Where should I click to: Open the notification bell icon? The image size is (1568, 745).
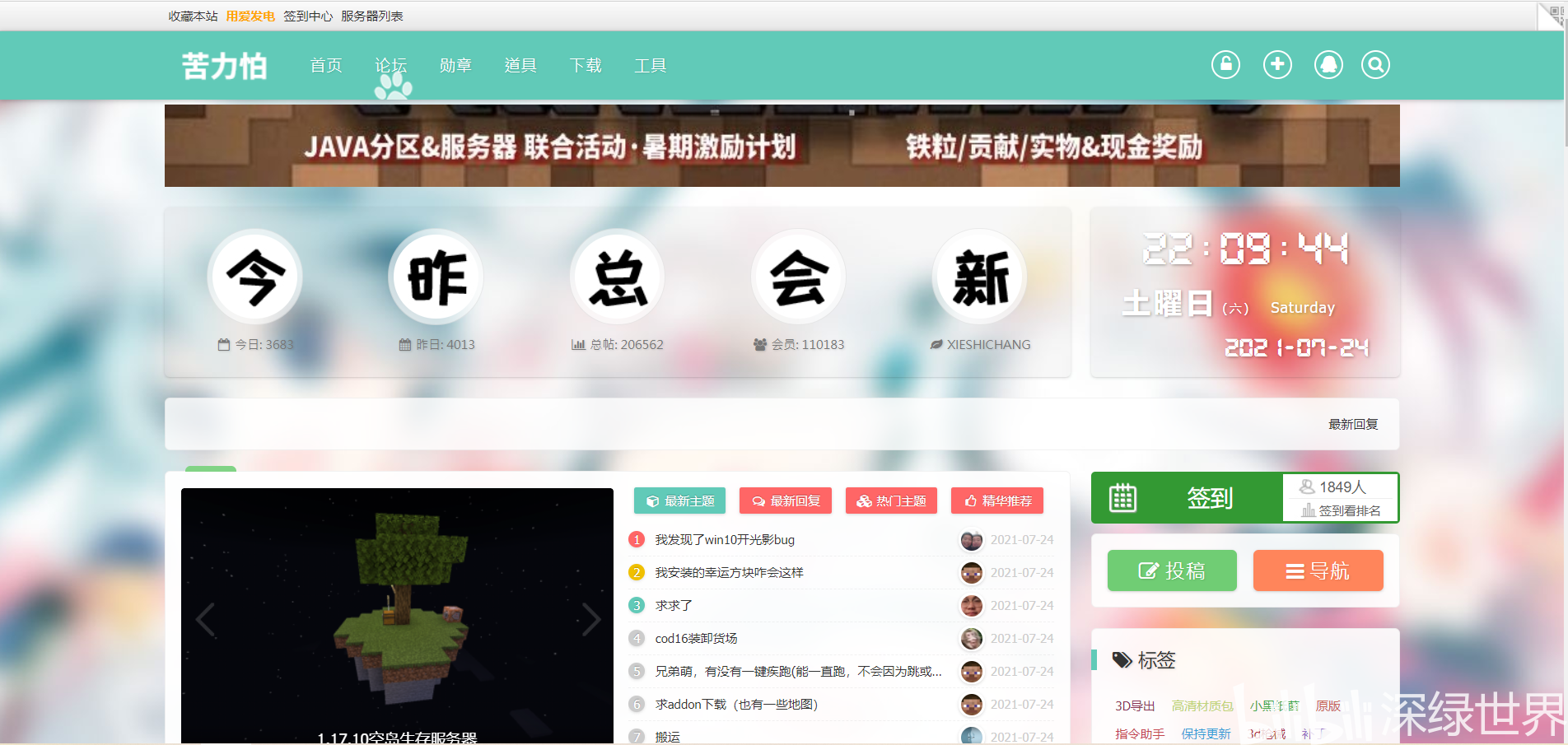pos(1328,64)
